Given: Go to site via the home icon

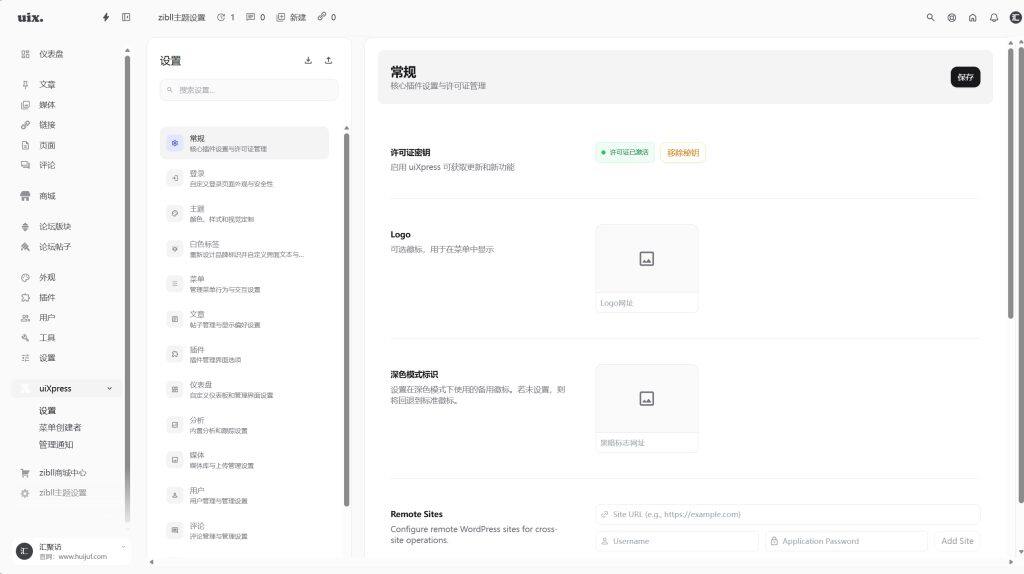Looking at the screenshot, I should pos(972,18).
